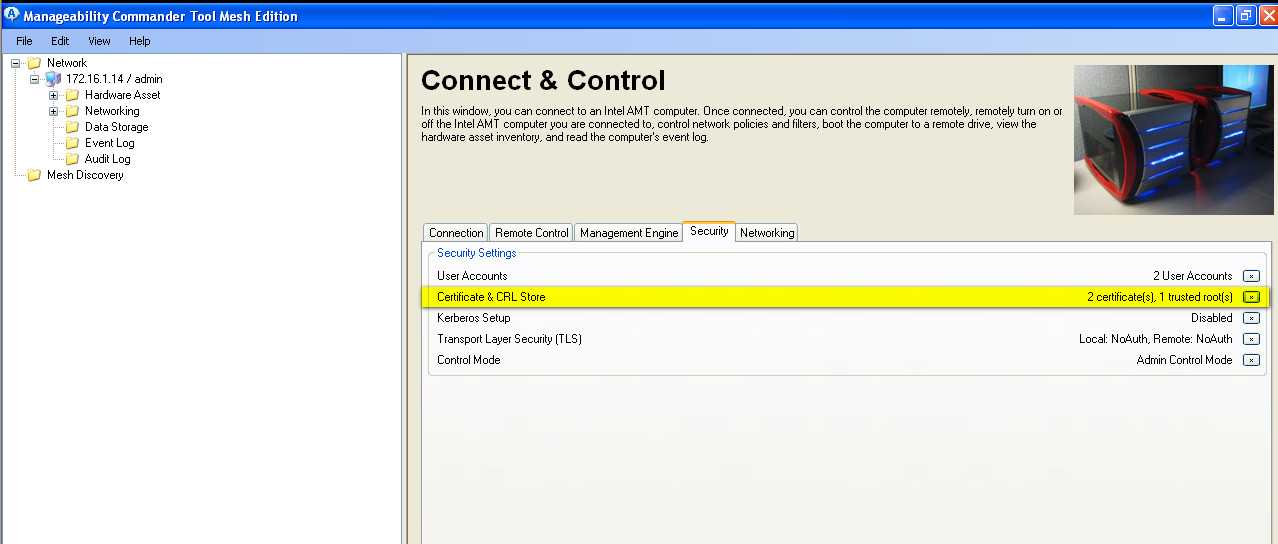
Task: Open the View menu
Action: (x=99, y=41)
